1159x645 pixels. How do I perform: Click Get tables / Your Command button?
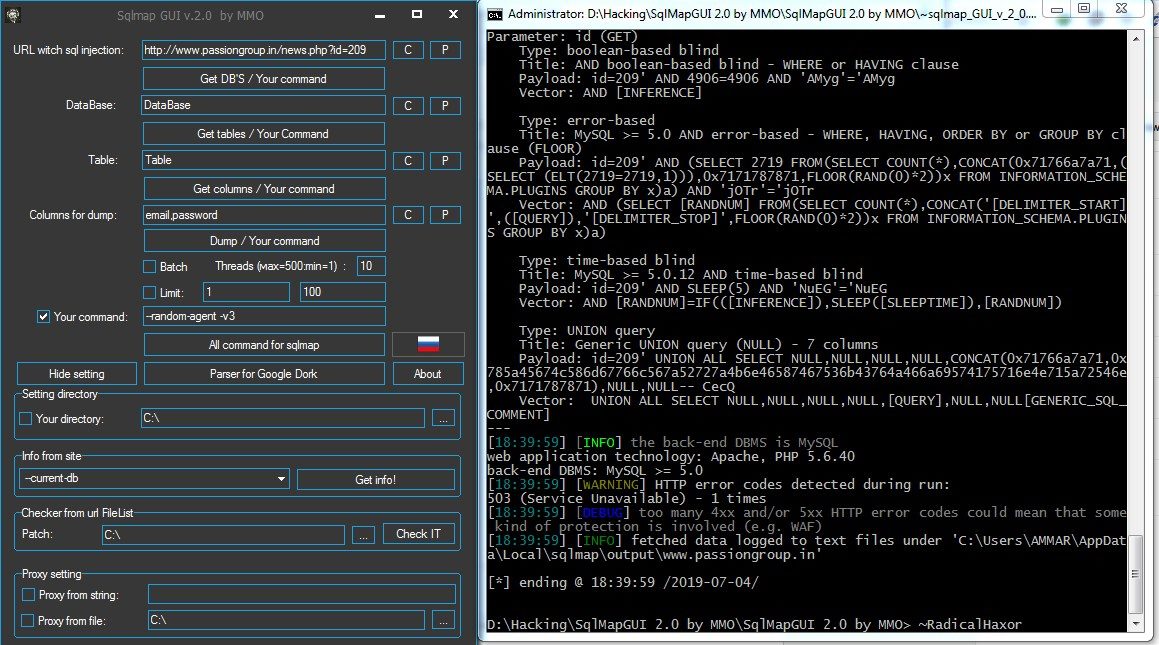click(x=263, y=134)
